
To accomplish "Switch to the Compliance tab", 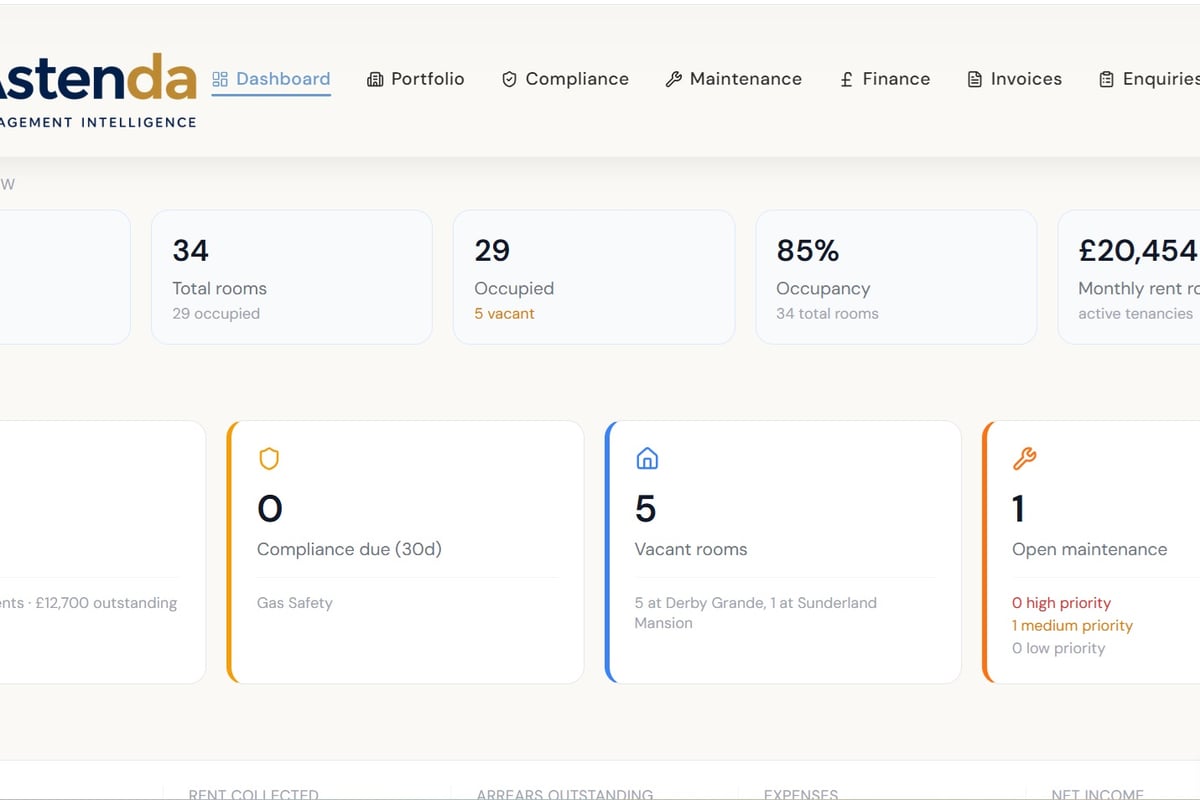I will [565, 79].
